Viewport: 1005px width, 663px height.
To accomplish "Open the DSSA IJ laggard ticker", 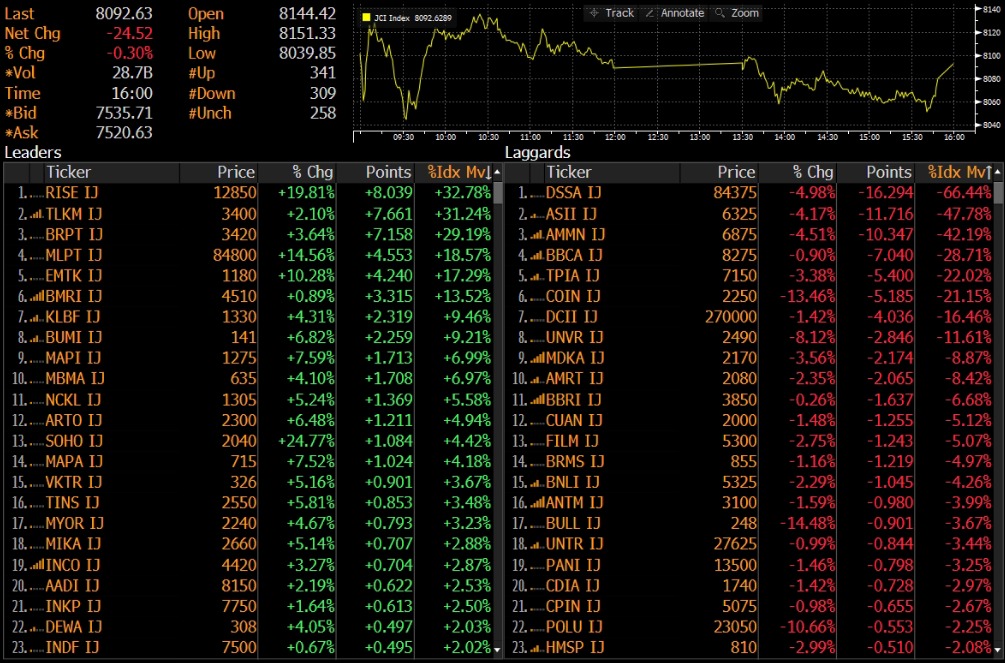I will 574,192.
